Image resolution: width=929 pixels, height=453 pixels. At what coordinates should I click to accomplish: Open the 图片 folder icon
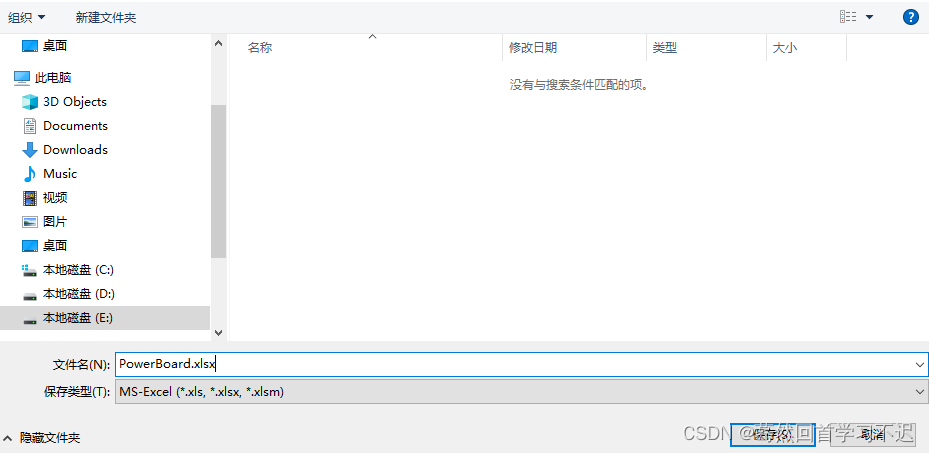(x=30, y=222)
